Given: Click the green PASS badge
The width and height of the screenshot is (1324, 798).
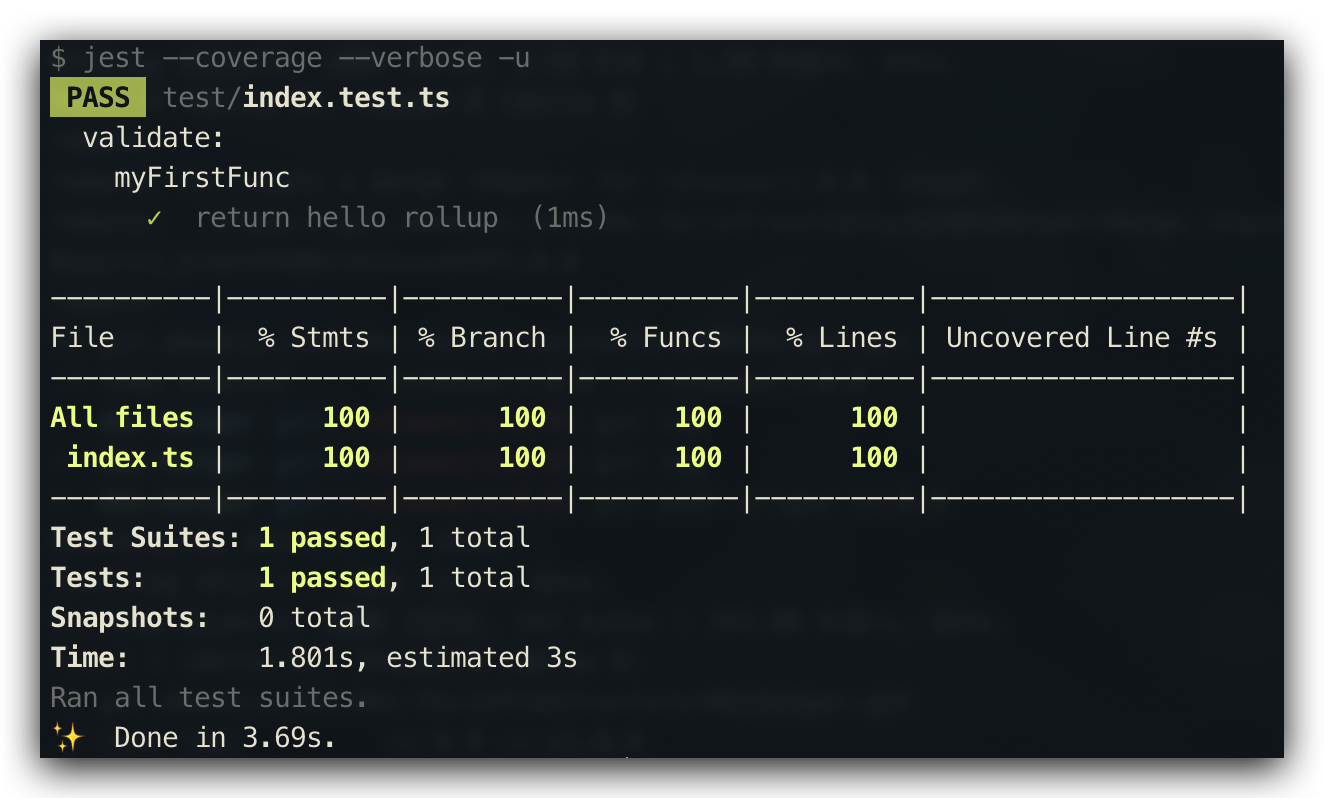Looking at the screenshot, I should click(x=98, y=98).
